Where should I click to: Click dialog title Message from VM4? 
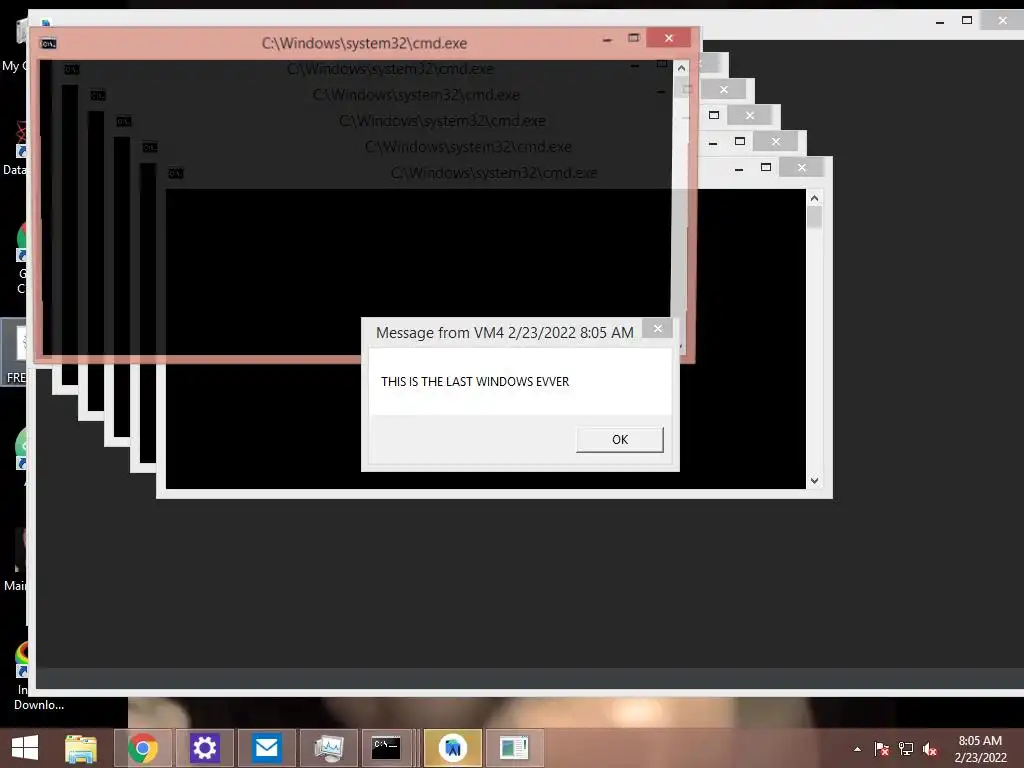[504, 332]
